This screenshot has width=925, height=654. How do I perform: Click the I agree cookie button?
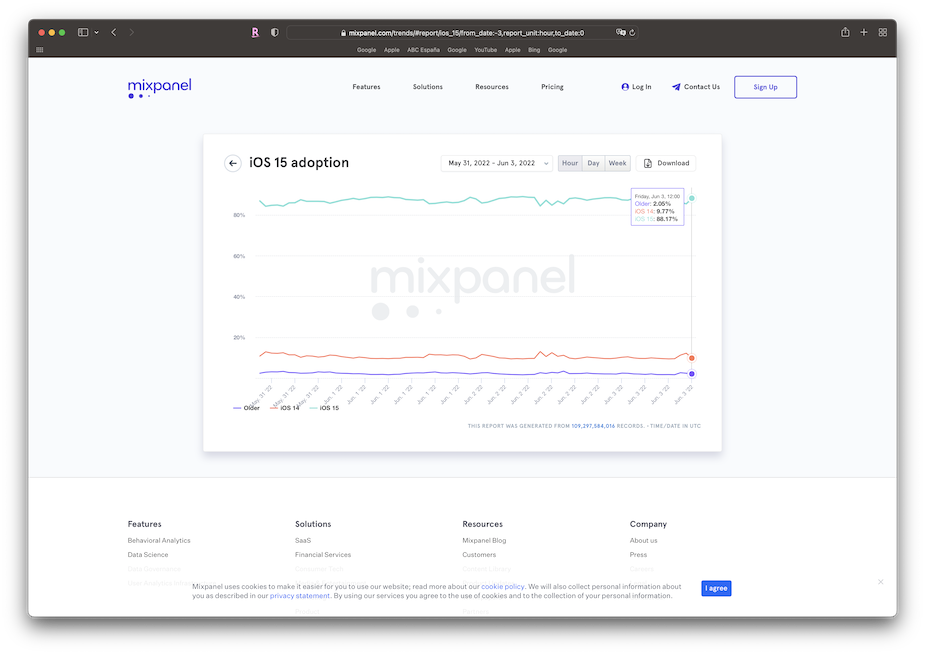tap(716, 589)
